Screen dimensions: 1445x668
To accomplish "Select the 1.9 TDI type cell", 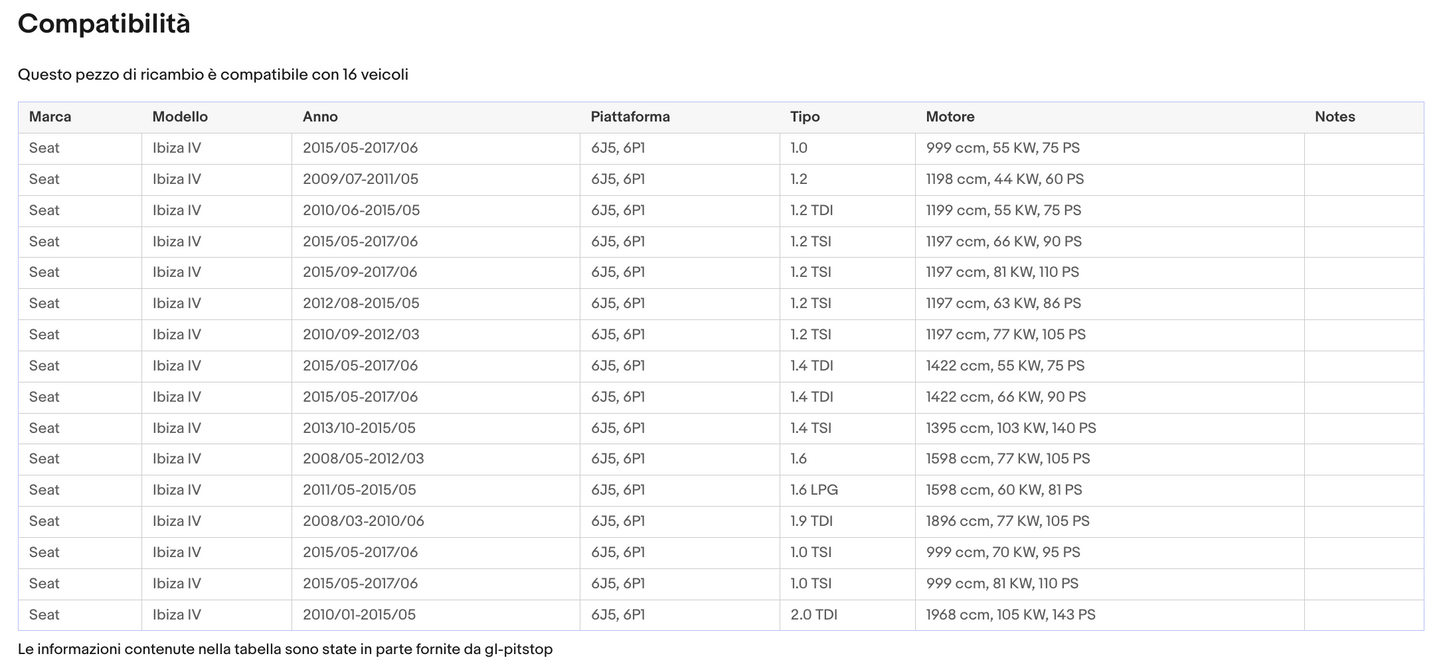I will (x=811, y=521).
